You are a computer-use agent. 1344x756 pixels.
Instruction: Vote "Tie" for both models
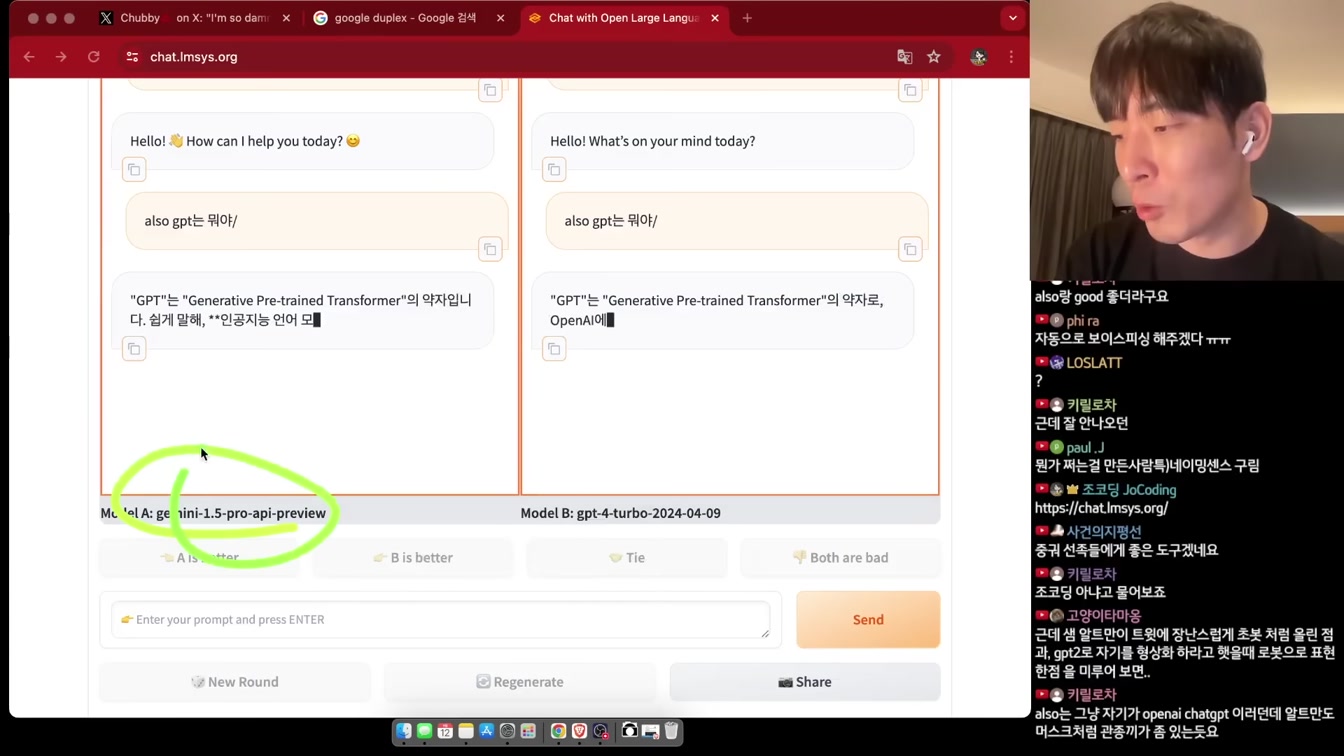[x=627, y=558]
